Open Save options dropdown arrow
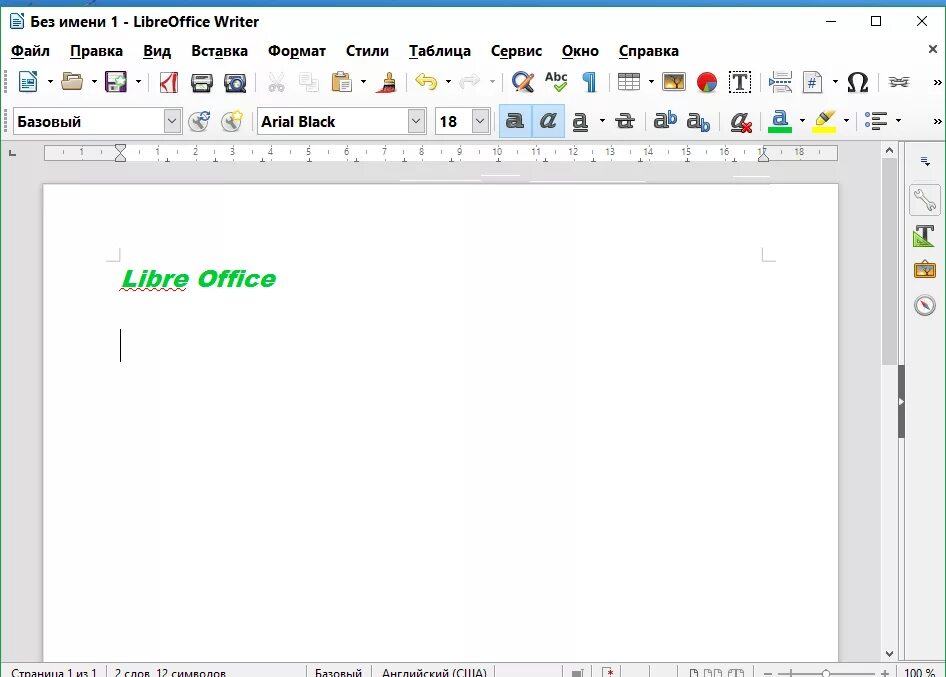 point(138,81)
